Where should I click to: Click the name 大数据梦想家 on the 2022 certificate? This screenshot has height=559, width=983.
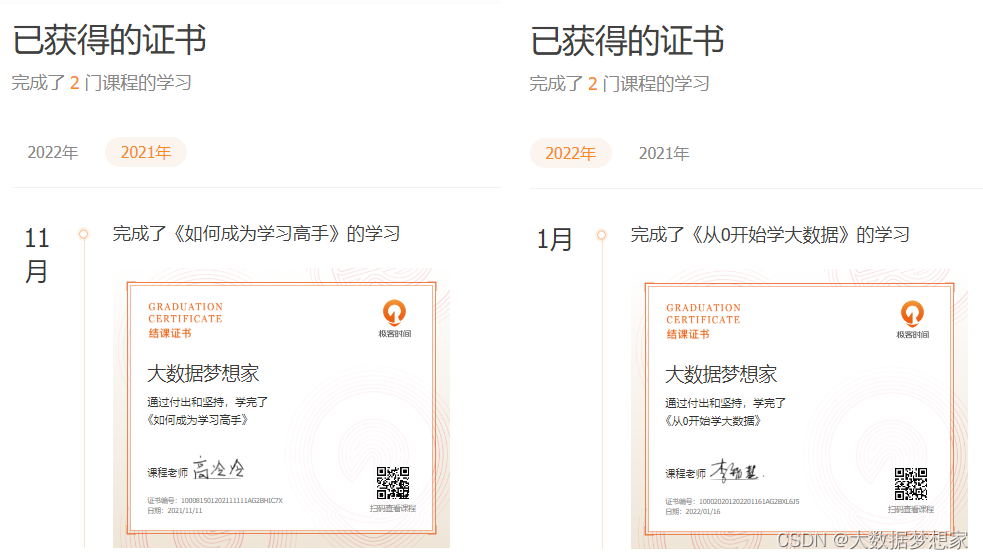(721, 375)
